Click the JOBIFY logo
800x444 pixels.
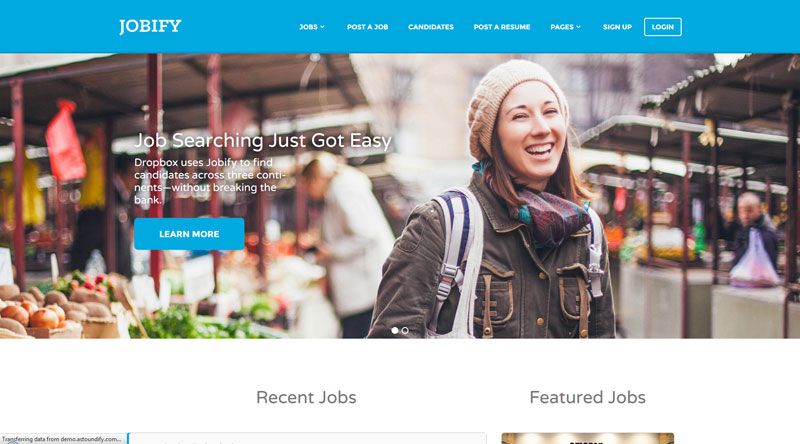click(x=150, y=27)
